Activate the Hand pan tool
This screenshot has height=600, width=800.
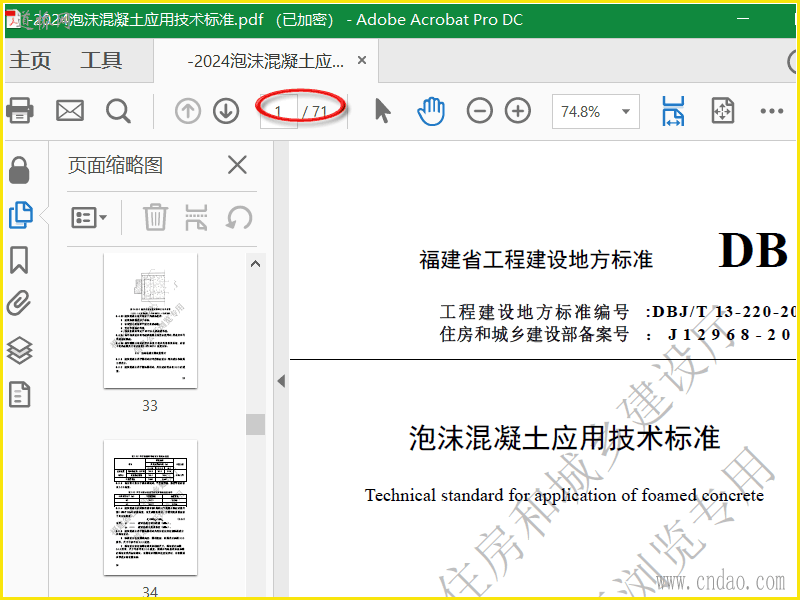click(431, 111)
